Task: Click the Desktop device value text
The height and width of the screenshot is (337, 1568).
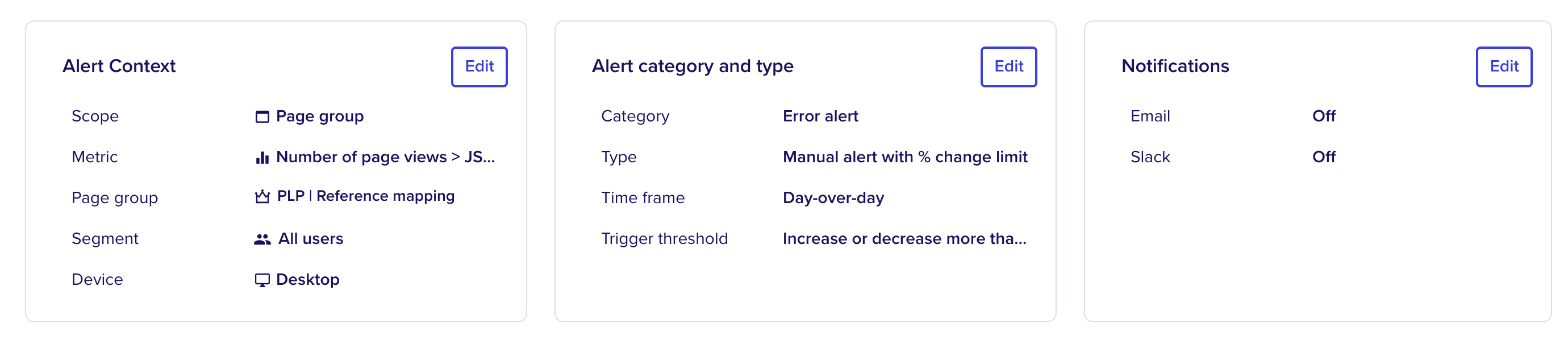Action: pyautogui.click(x=307, y=280)
